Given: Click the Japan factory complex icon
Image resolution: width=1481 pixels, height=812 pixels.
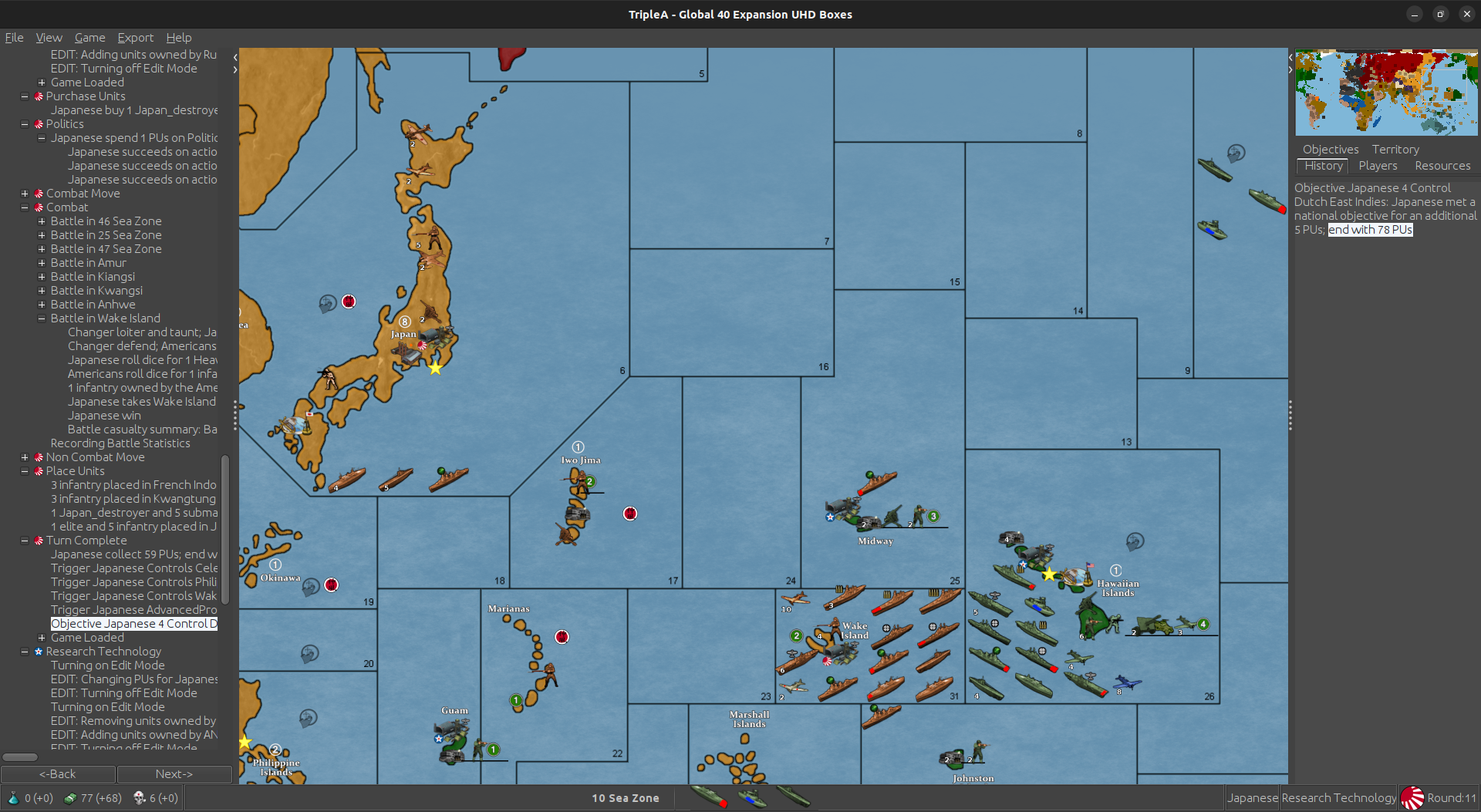Looking at the screenshot, I should click(x=407, y=353).
